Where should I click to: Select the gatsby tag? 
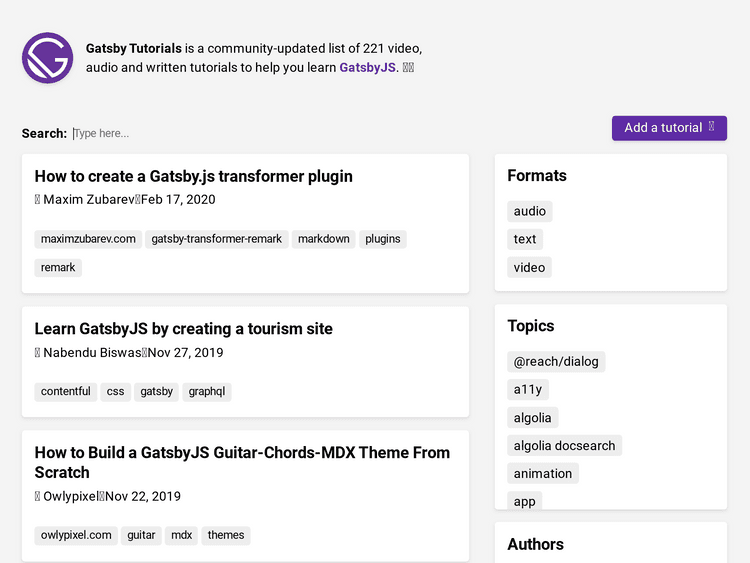click(156, 391)
